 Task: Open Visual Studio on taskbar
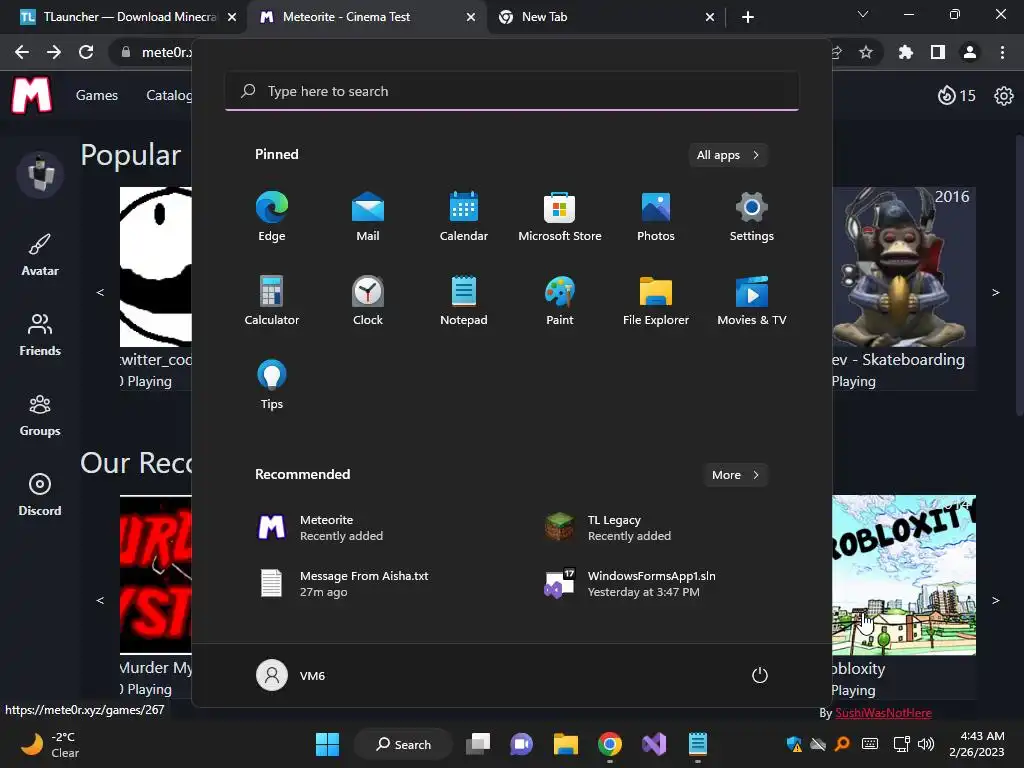point(654,744)
